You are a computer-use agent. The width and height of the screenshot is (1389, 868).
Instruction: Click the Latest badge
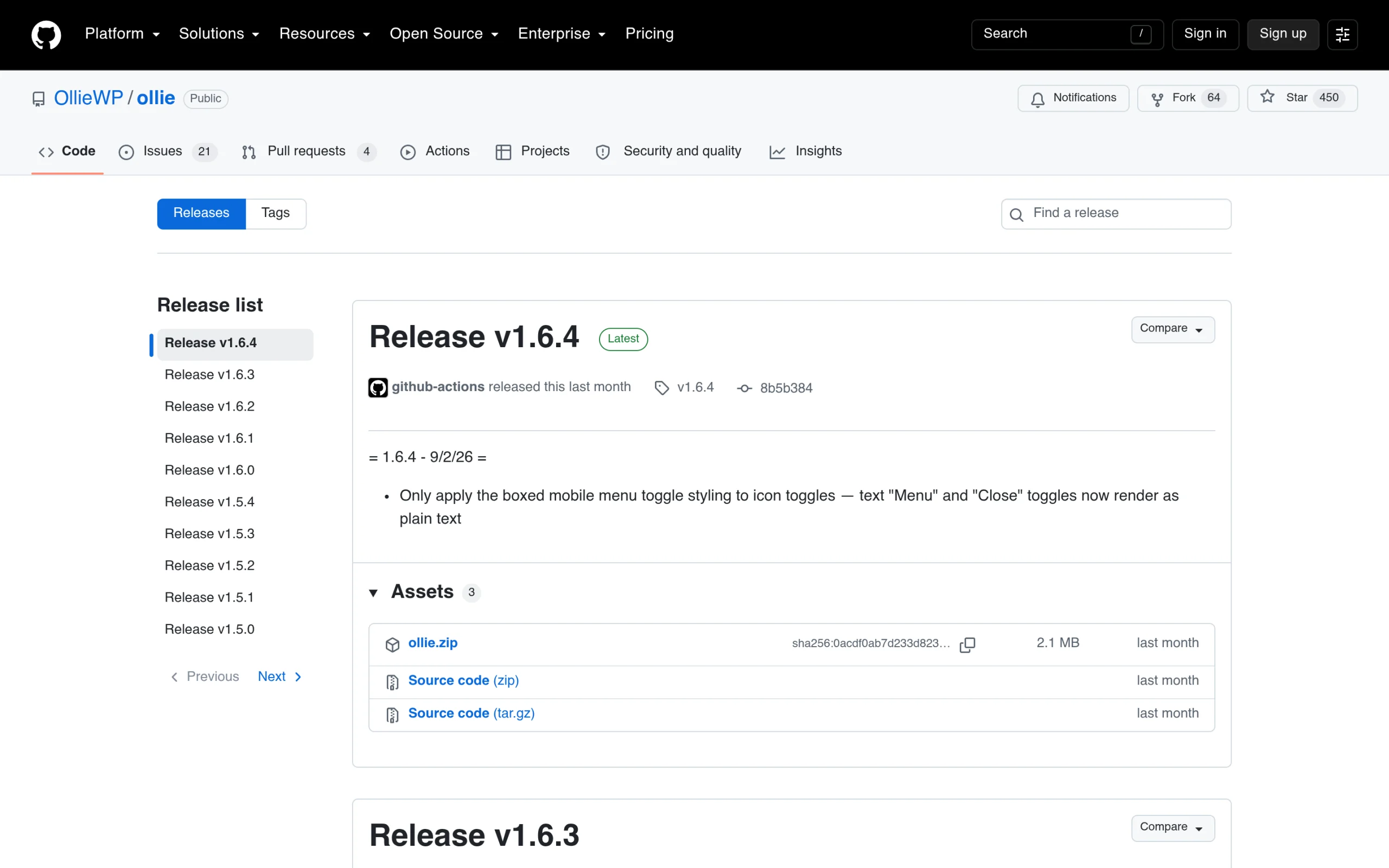pyautogui.click(x=623, y=339)
